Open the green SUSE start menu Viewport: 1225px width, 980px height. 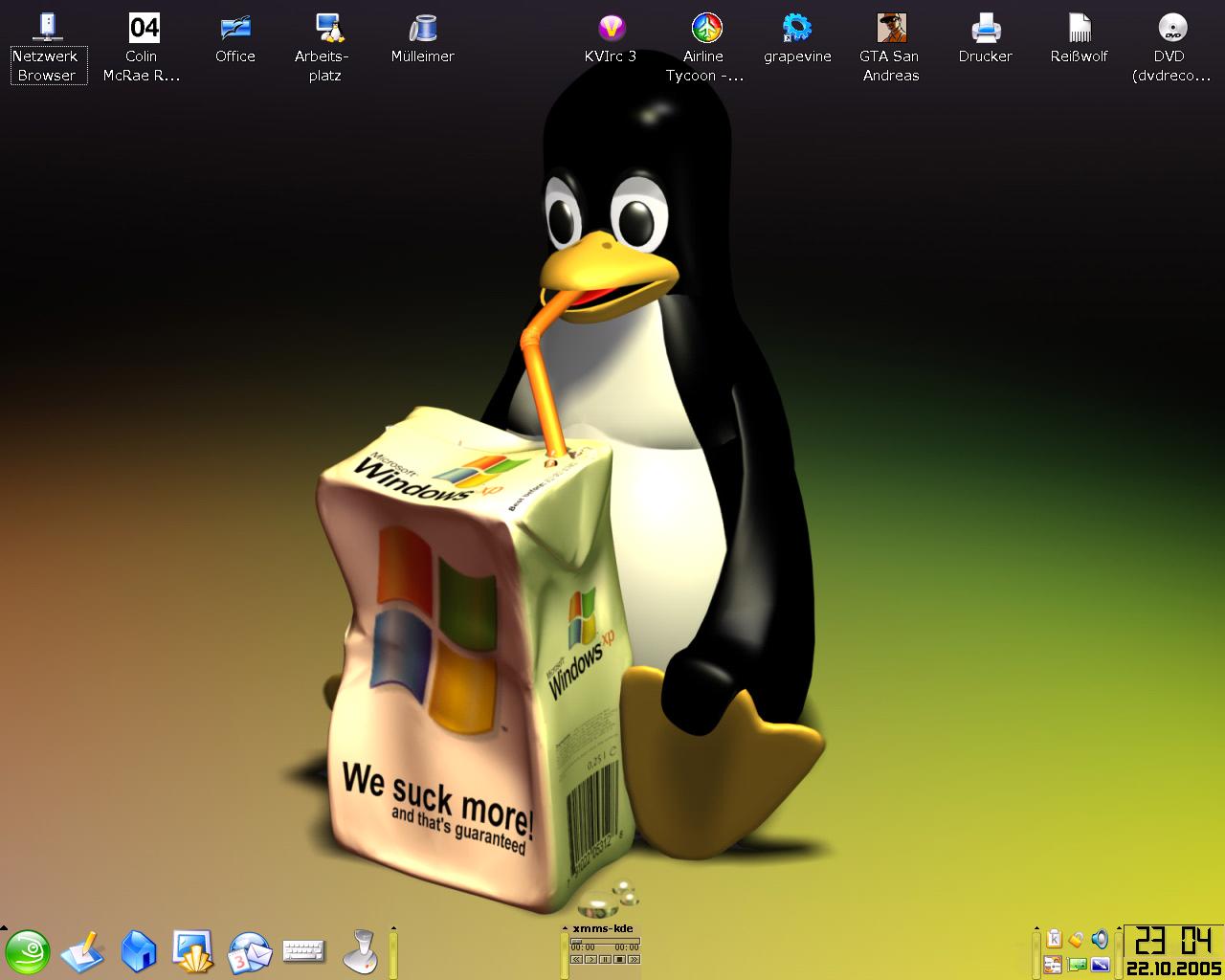[28, 952]
